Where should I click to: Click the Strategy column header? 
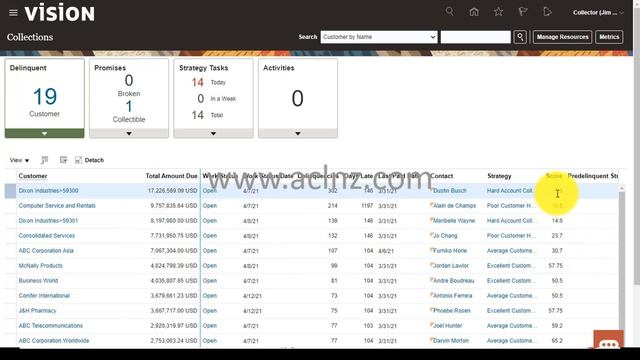tap(499, 176)
